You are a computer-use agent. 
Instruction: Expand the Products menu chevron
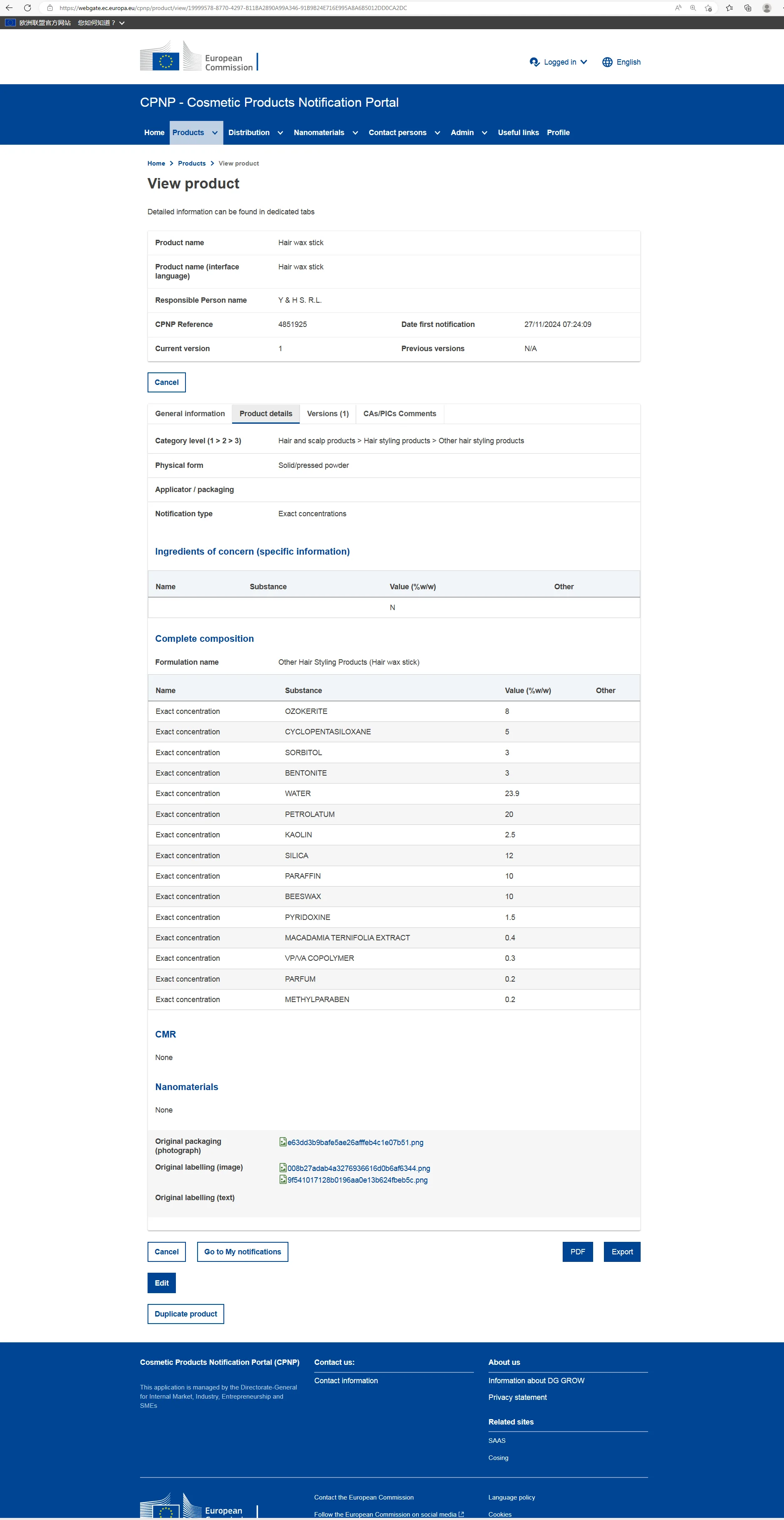pyautogui.click(x=215, y=133)
